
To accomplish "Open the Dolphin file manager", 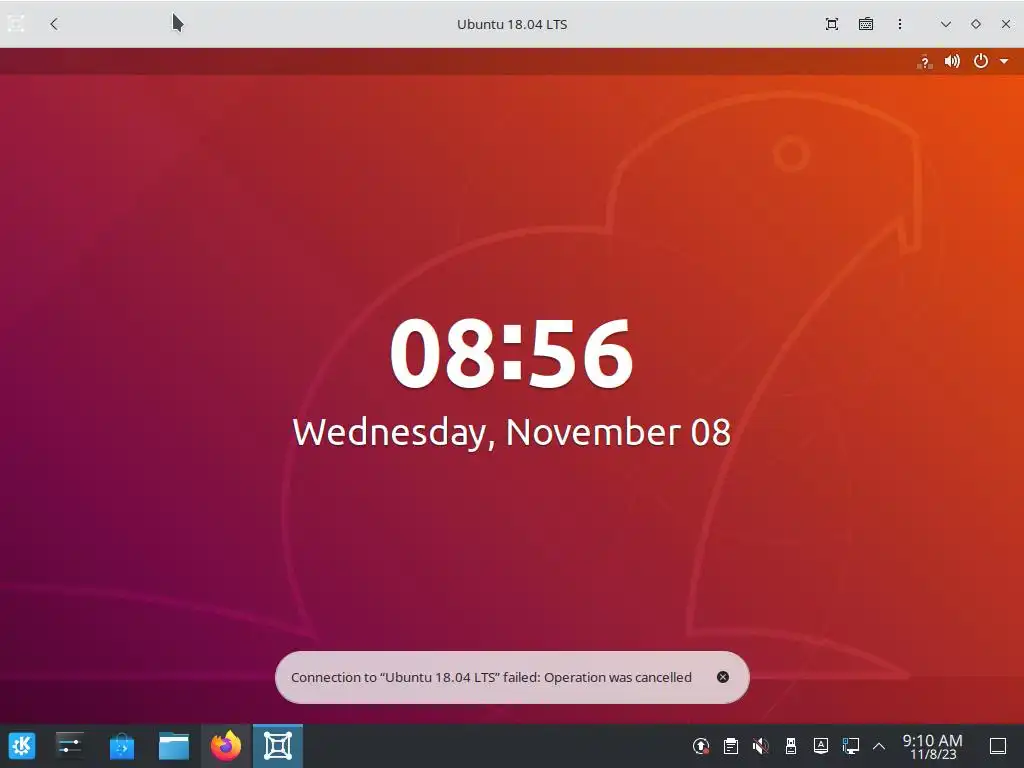I will (x=174, y=746).
